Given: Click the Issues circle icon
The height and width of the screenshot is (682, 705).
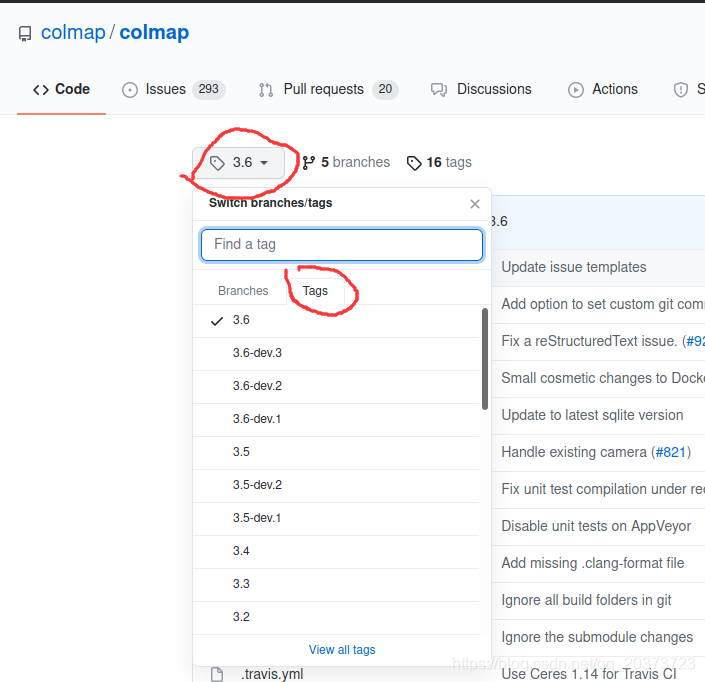Looking at the screenshot, I should point(130,90).
